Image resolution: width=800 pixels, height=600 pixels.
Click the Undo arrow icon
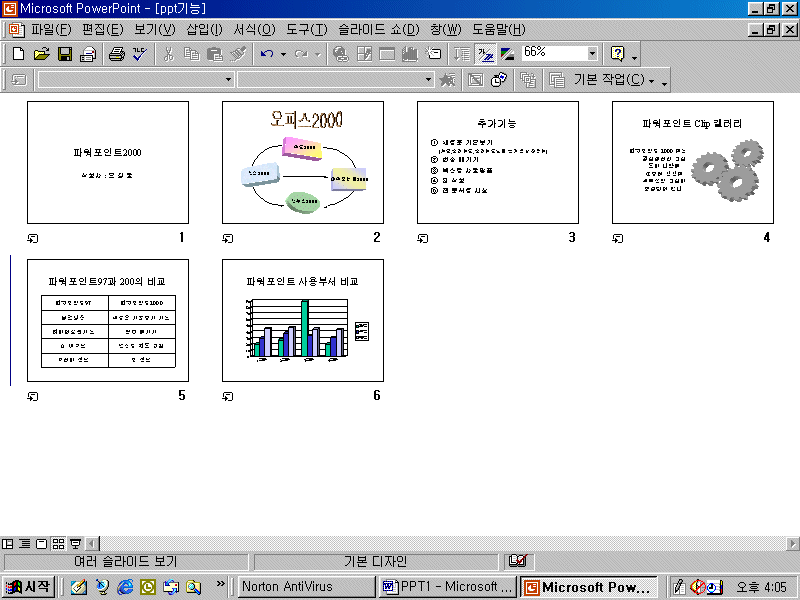tap(267, 54)
